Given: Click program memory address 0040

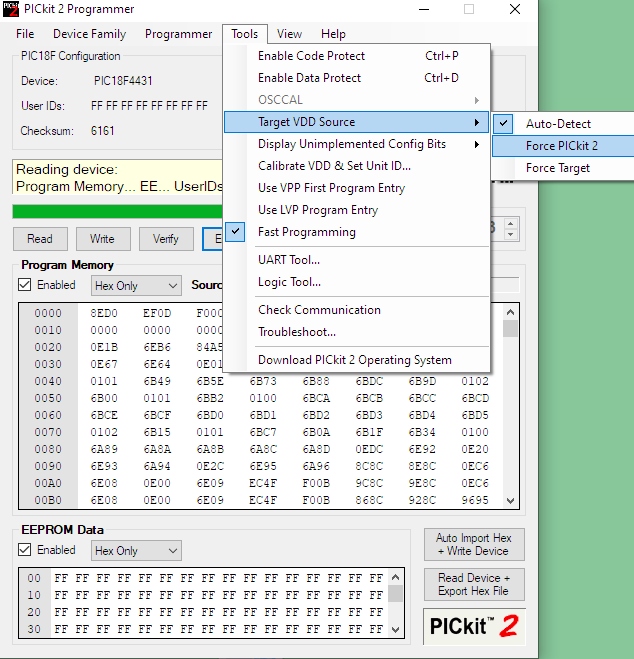Looking at the screenshot, I should pyautogui.click(x=48, y=381).
